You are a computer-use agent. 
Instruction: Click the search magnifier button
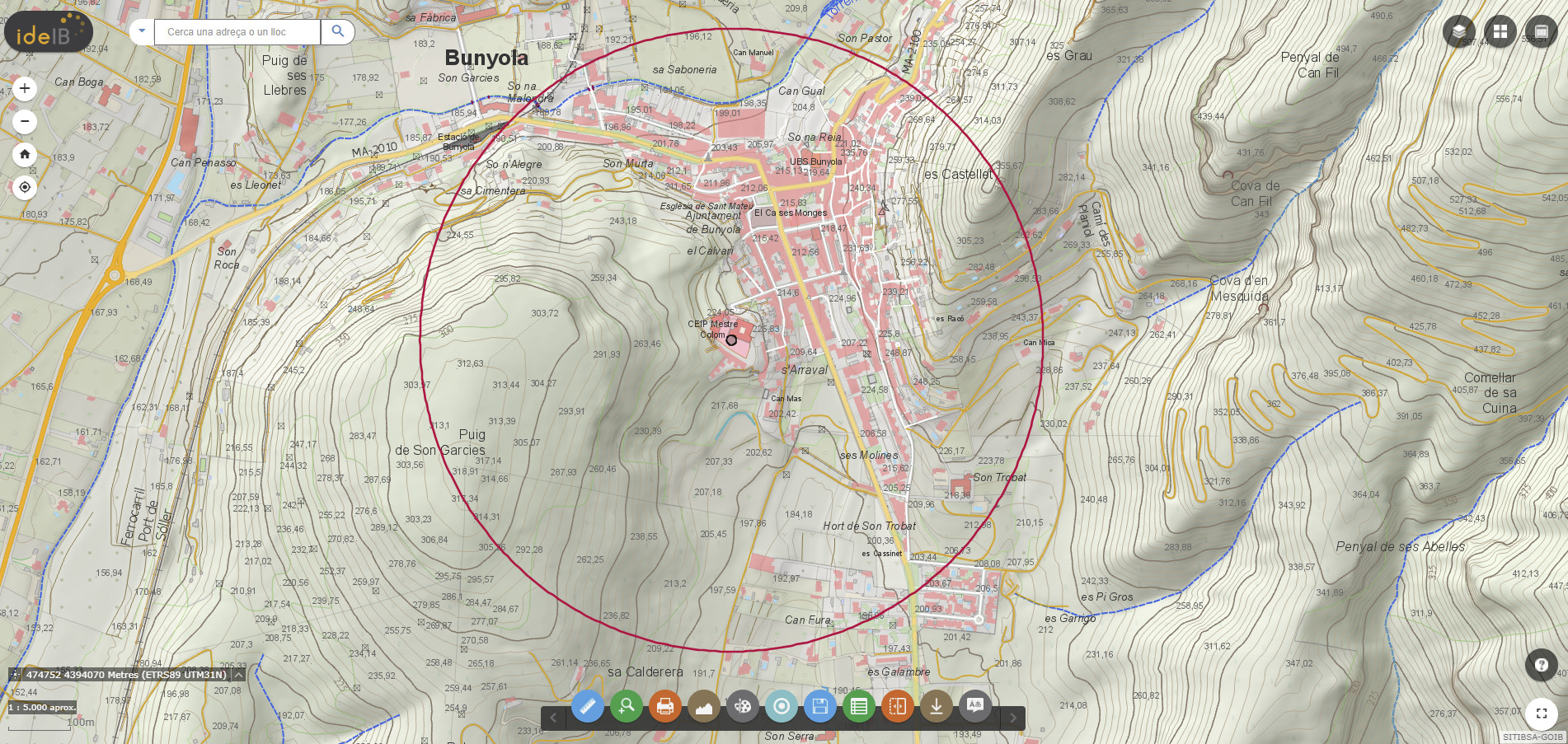(x=338, y=31)
